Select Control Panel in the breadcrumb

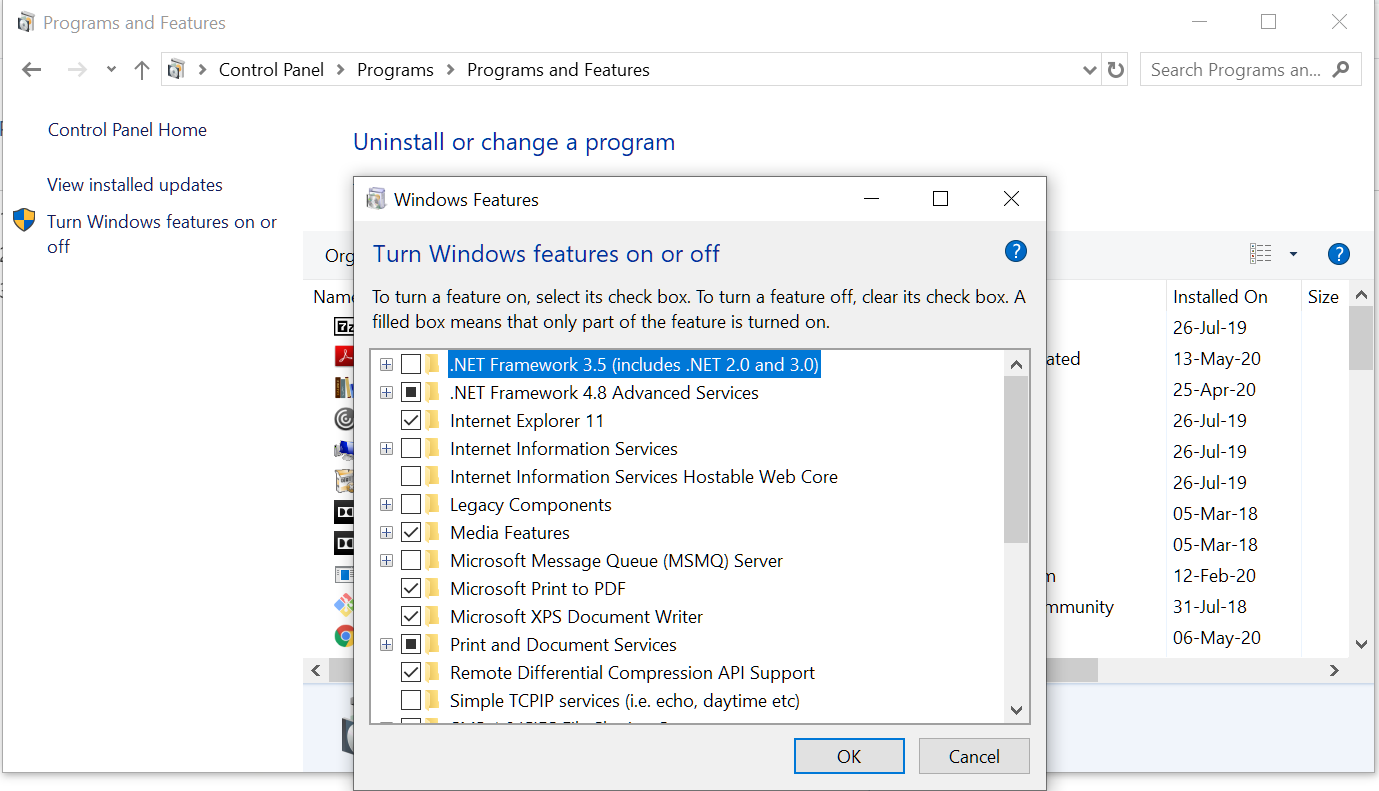pyautogui.click(x=271, y=69)
